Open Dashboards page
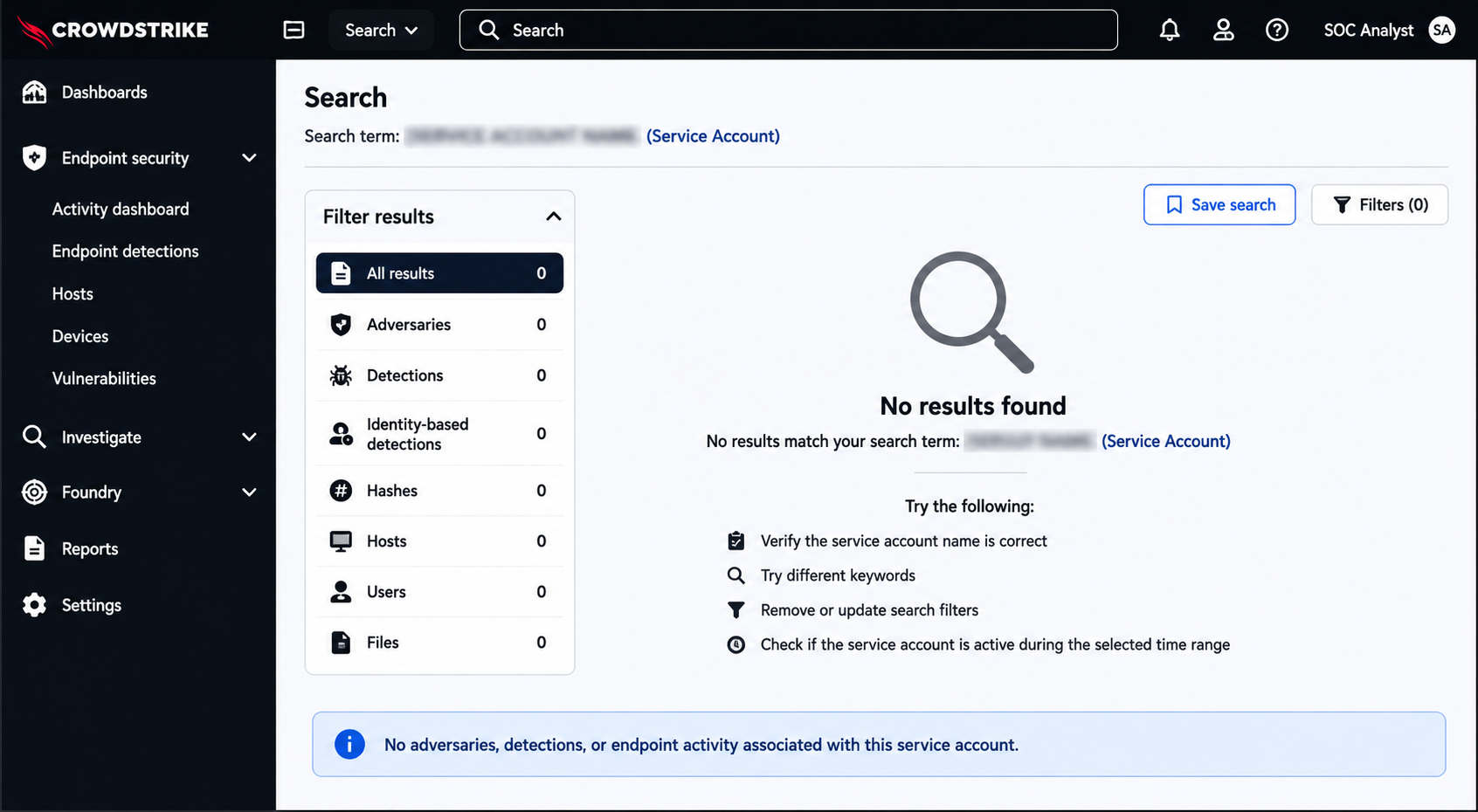1478x812 pixels. tap(104, 92)
